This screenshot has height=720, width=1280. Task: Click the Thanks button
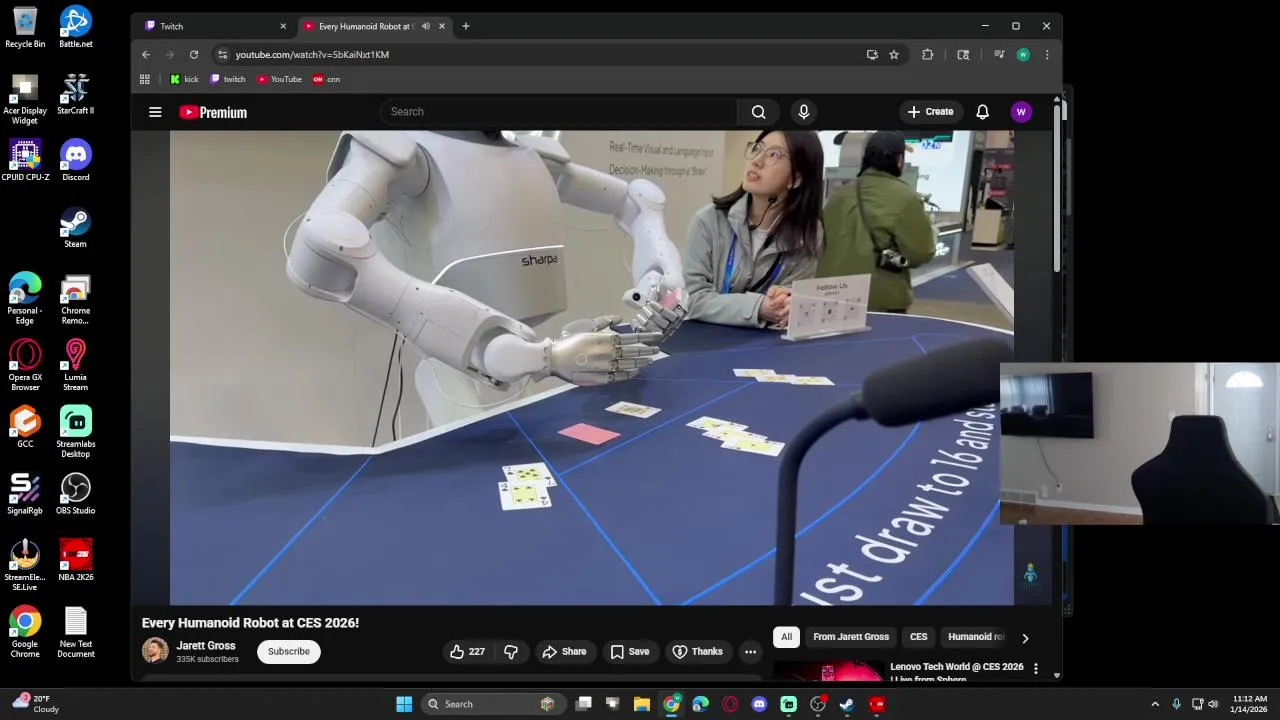(x=697, y=652)
